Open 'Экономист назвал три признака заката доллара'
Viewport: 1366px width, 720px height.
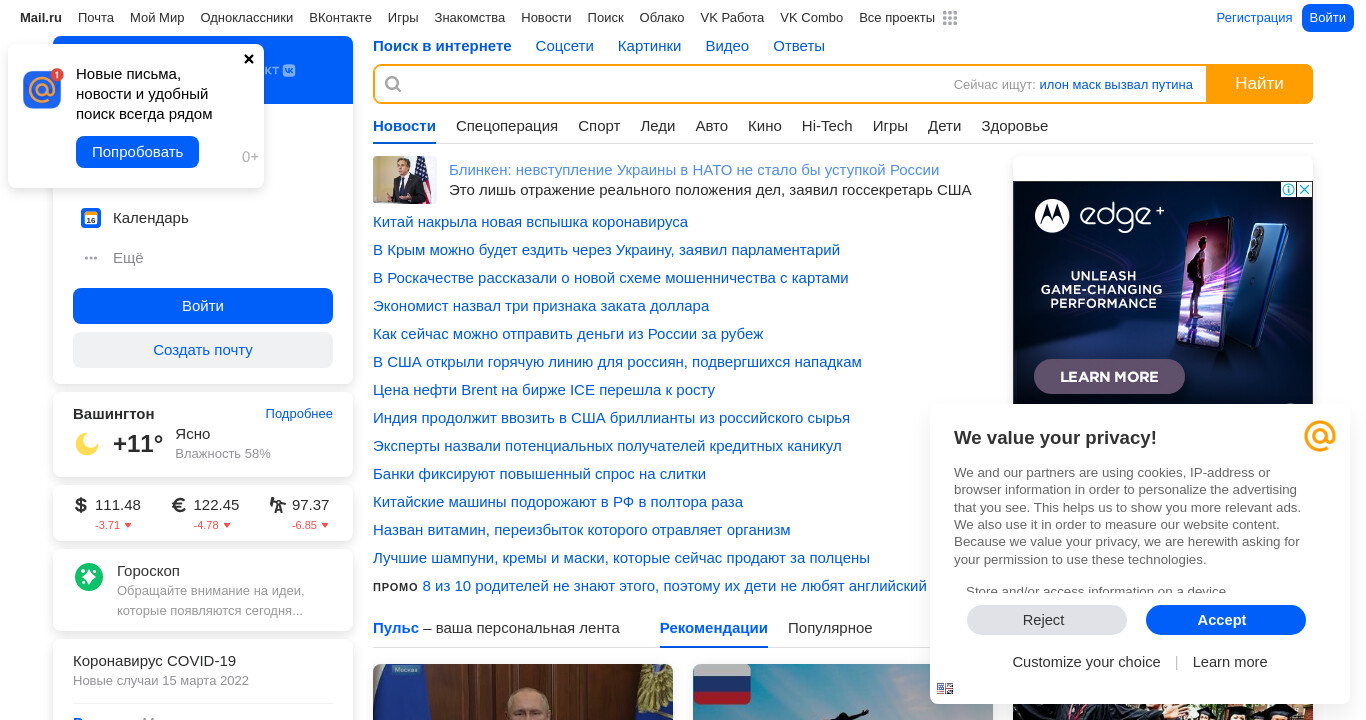(541, 306)
